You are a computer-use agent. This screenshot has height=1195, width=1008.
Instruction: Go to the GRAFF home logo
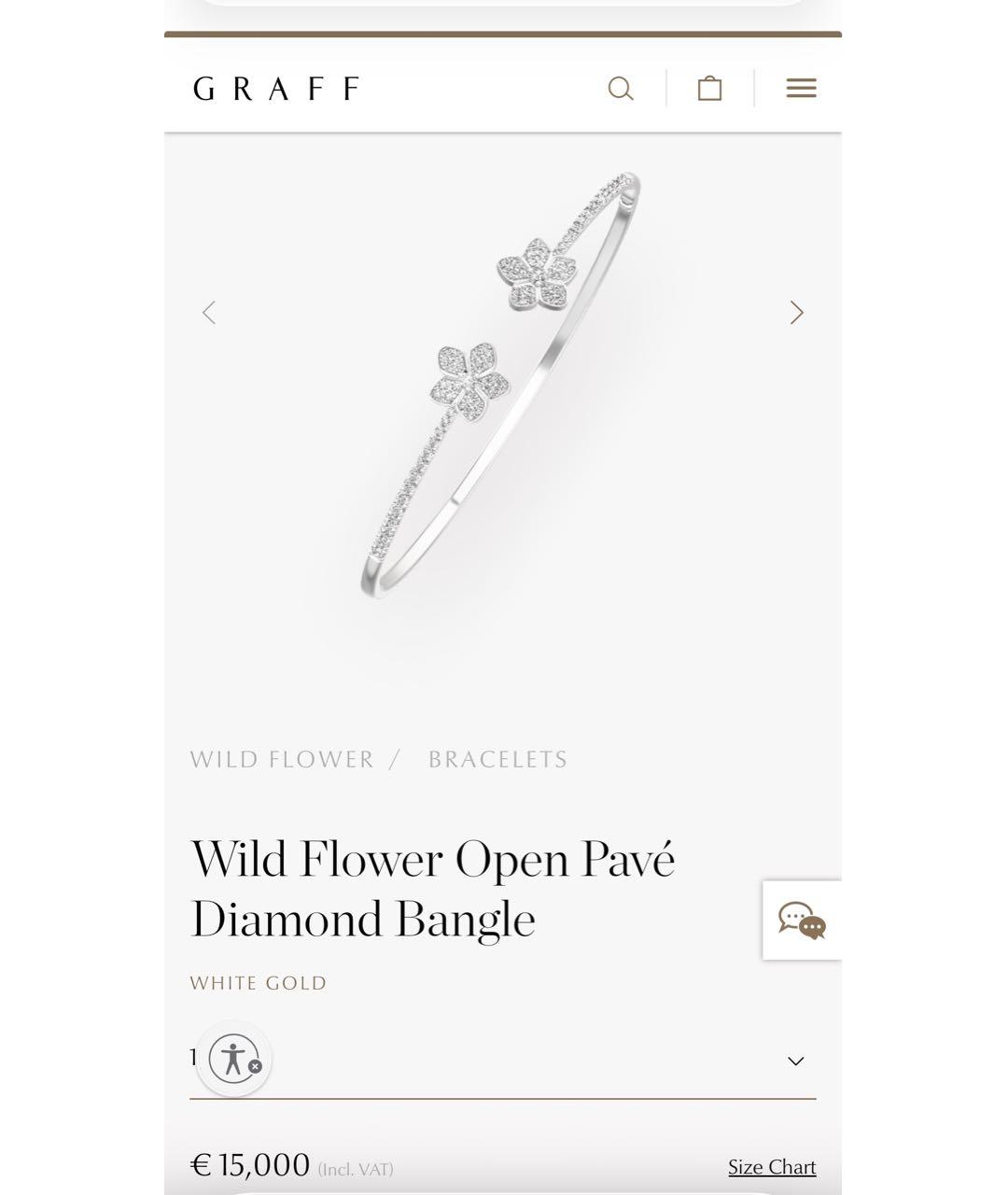click(275, 89)
